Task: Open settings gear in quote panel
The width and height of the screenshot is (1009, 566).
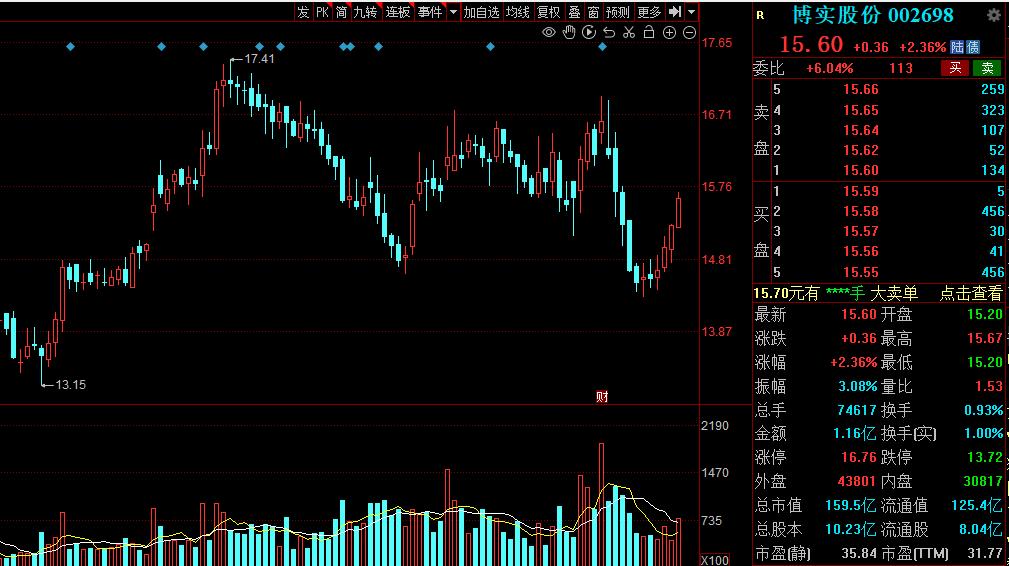Action: click(x=994, y=15)
